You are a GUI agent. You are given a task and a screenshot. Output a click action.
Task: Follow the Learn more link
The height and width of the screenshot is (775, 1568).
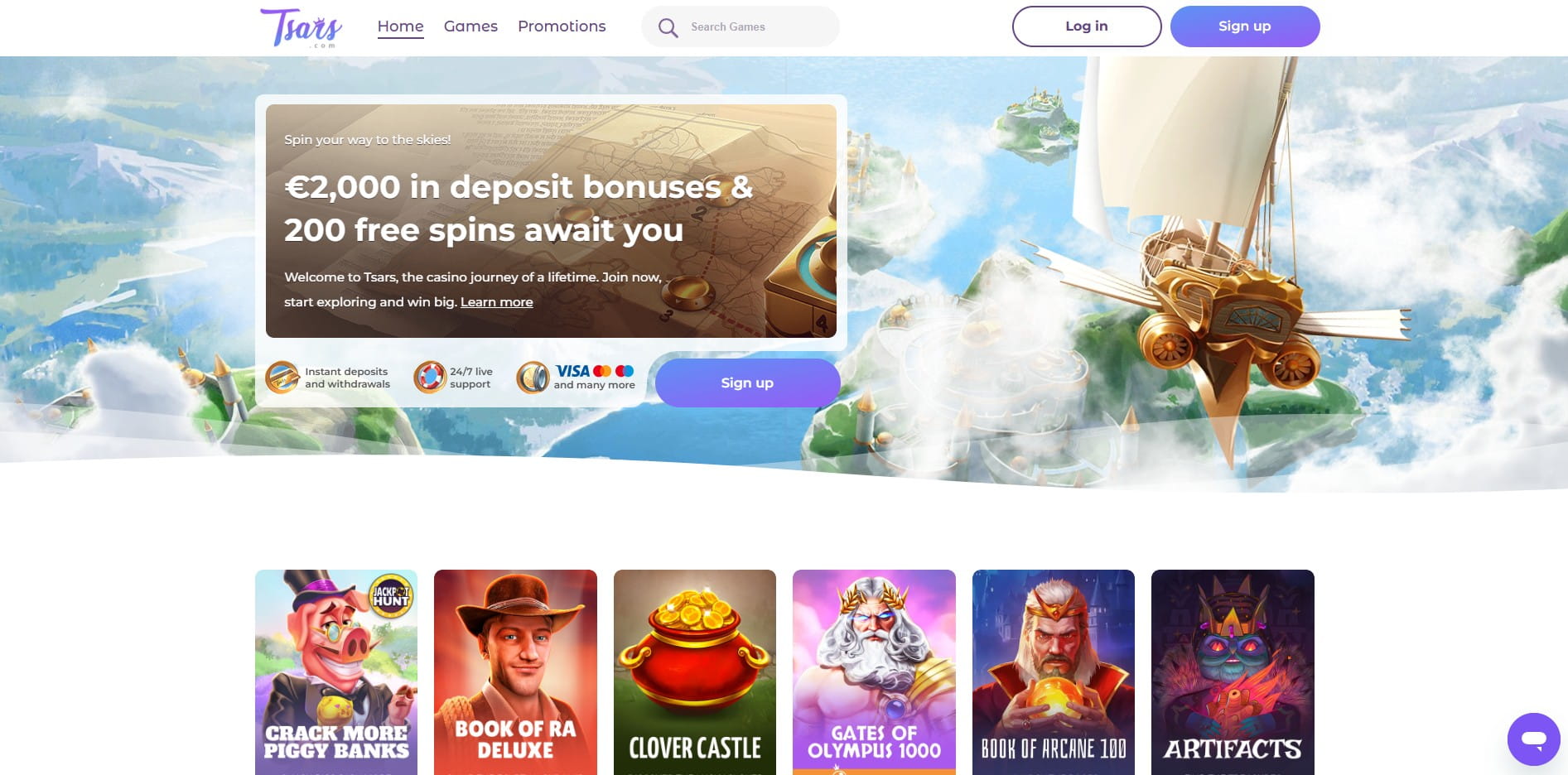(496, 302)
